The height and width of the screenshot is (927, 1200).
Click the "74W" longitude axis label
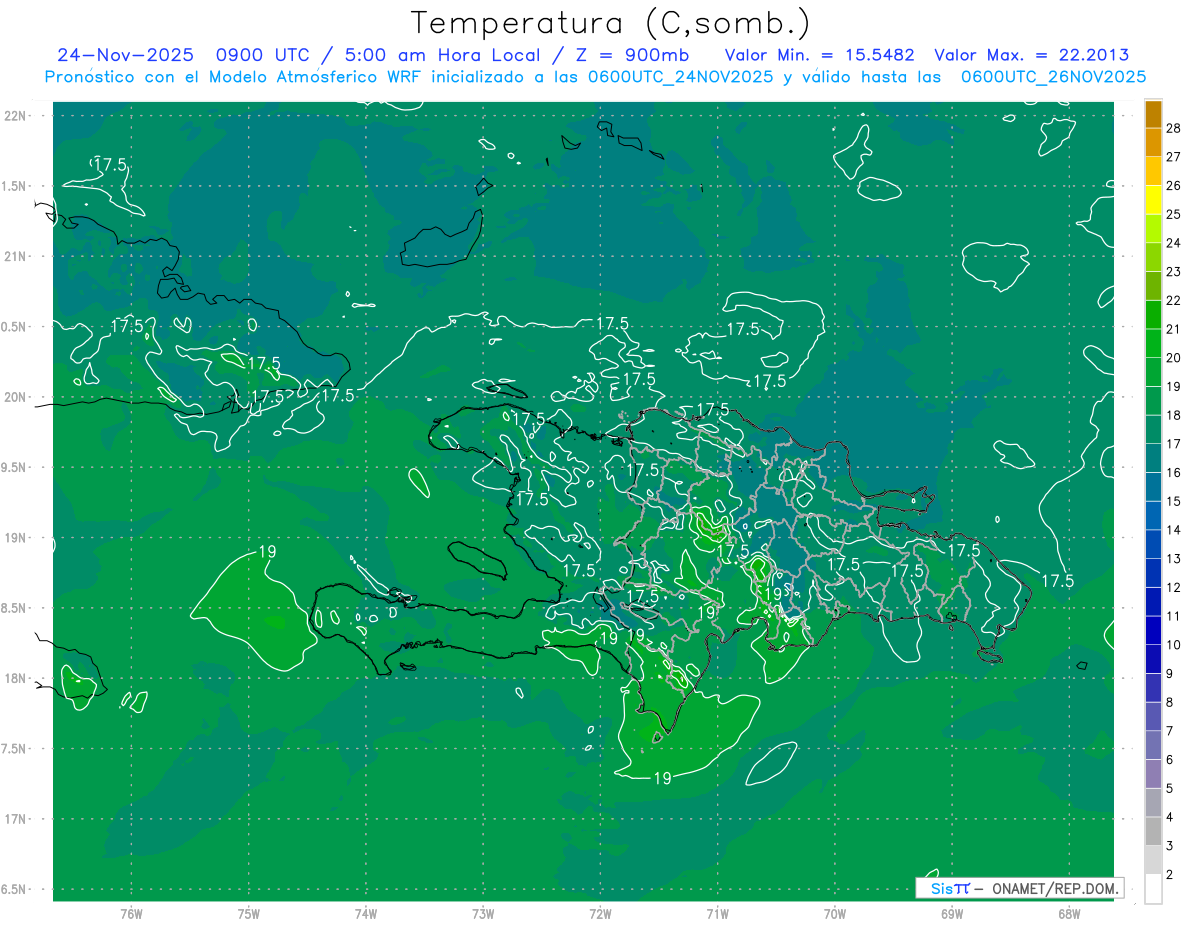(x=365, y=915)
